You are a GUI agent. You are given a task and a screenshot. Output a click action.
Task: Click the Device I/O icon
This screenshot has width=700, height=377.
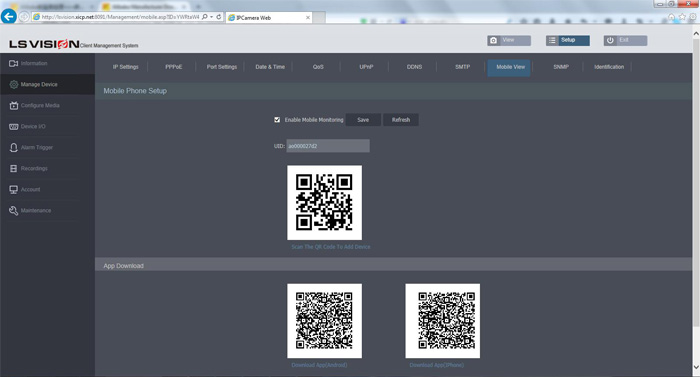tap(13, 126)
